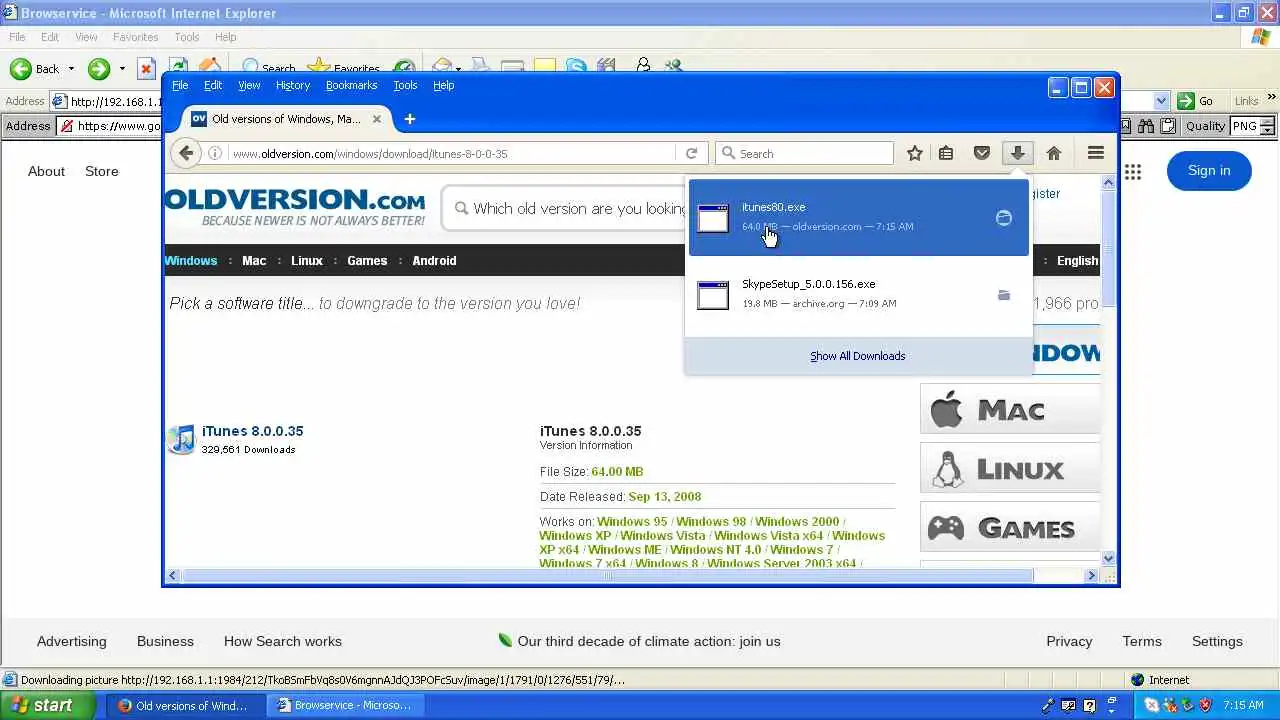Click the site information icon in URL bar
1280x720 pixels.
click(215, 154)
